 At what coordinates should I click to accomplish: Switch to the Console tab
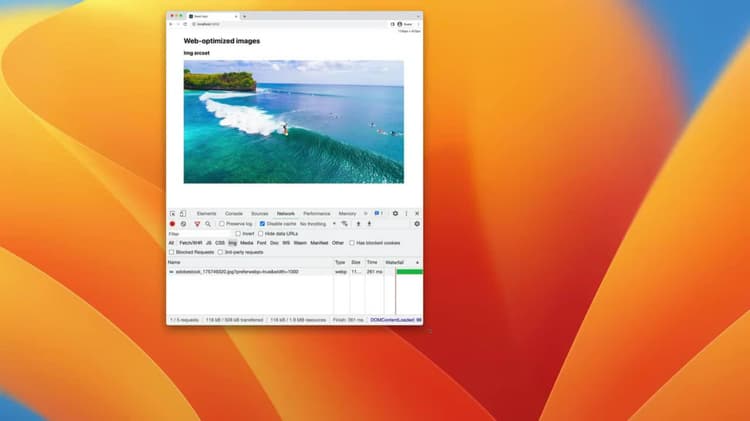[x=234, y=213]
